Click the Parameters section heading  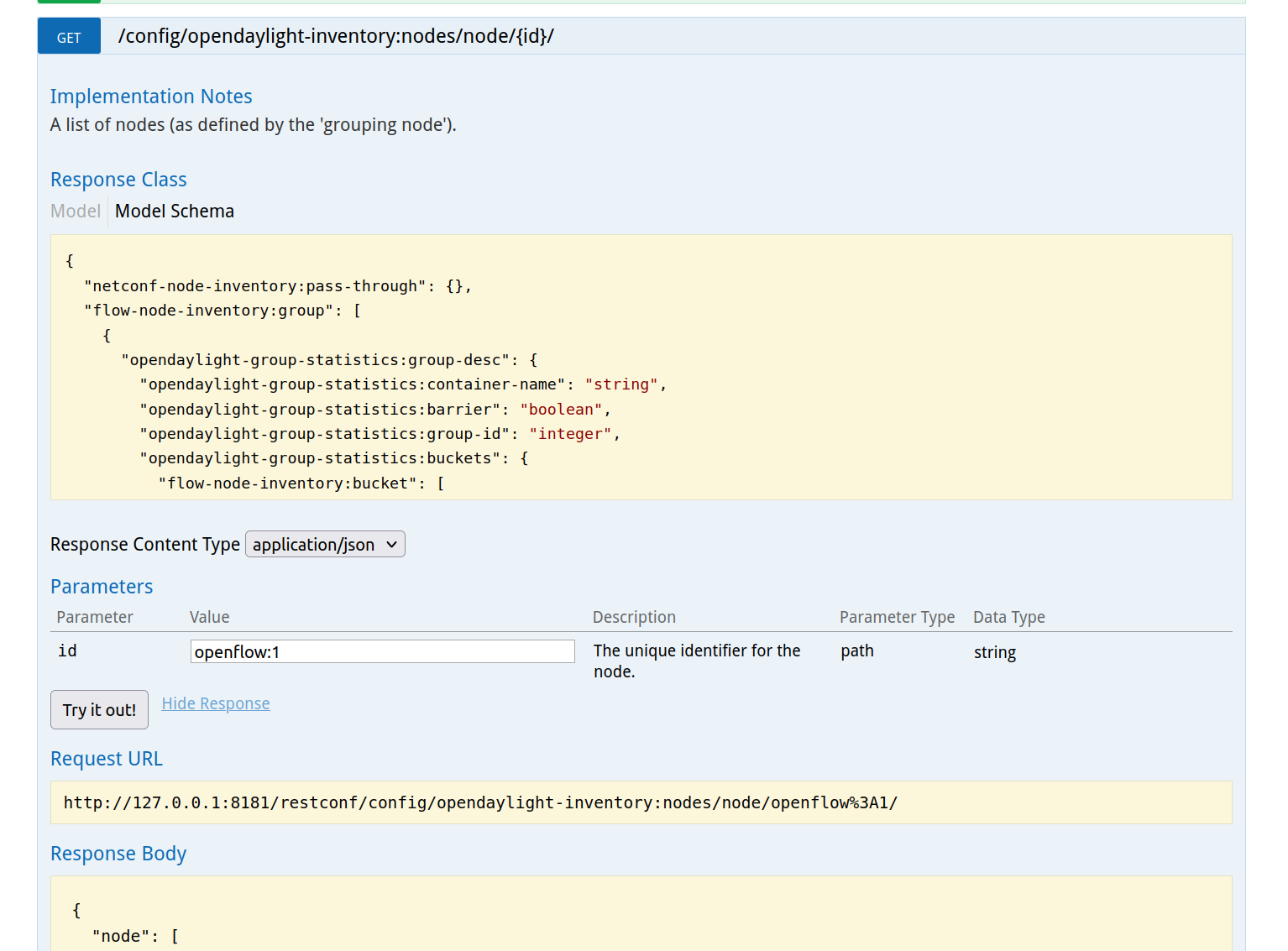pyautogui.click(x=102, y=587)
